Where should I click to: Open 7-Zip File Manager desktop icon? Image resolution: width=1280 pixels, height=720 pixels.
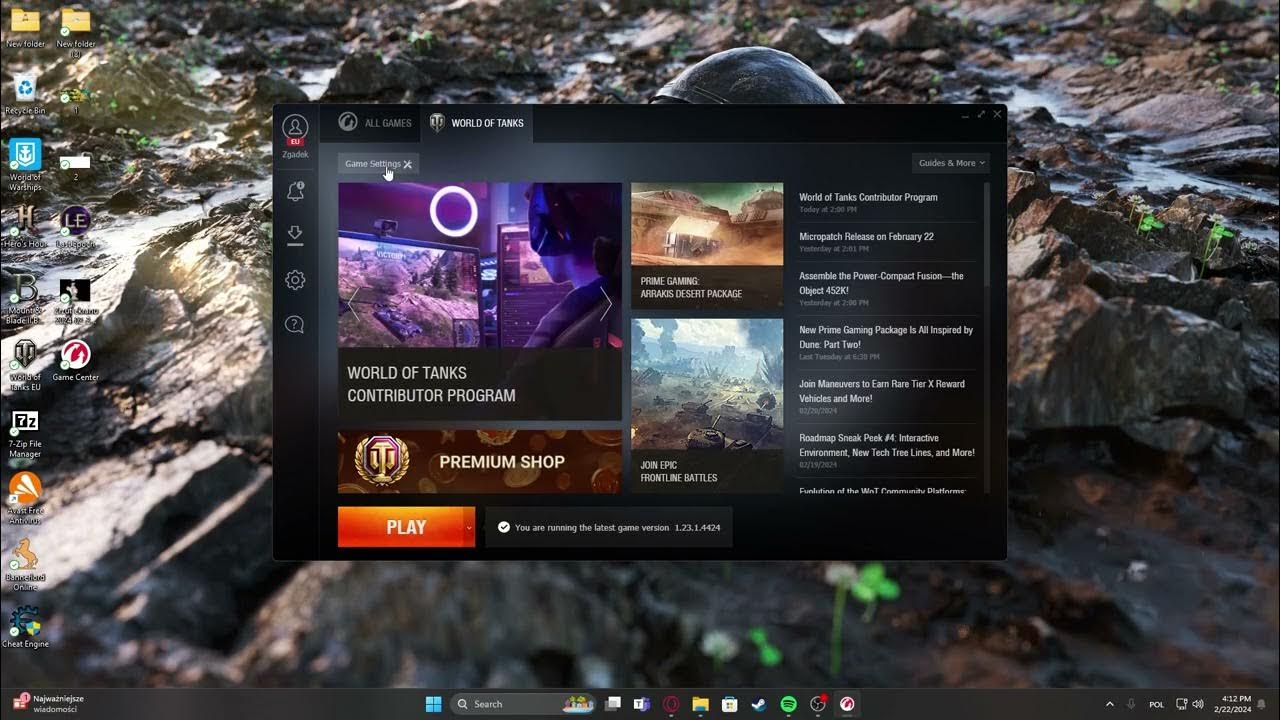click(25, 422)
